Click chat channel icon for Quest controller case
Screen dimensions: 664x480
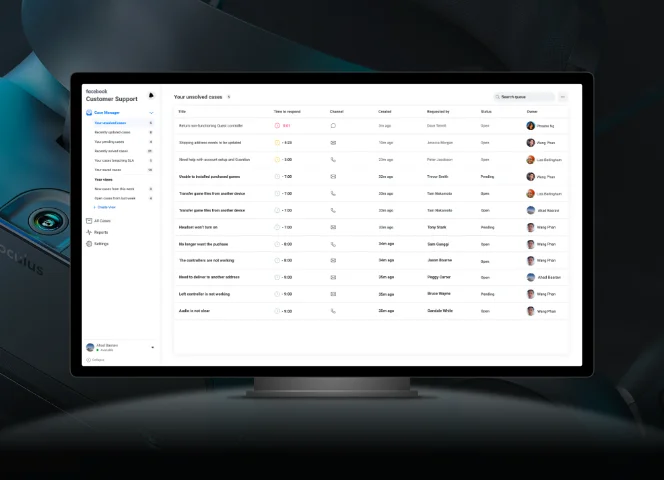(x=333, y=126)
